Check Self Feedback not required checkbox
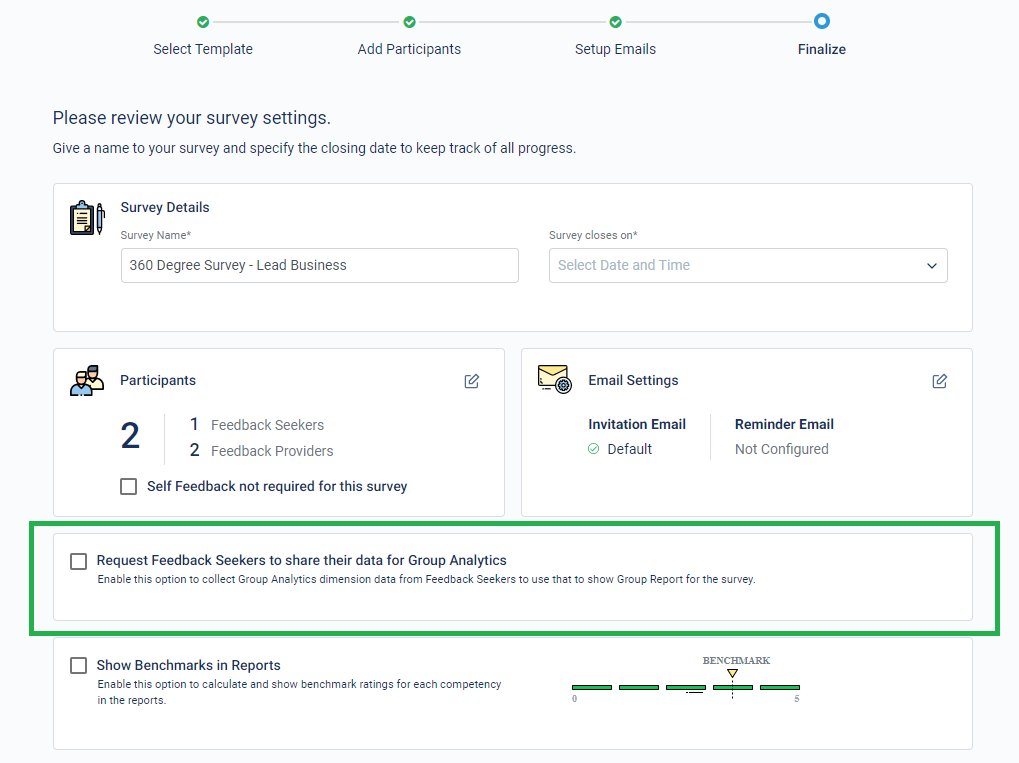The height and width of the screenshot is (763, 1019). 129,486
